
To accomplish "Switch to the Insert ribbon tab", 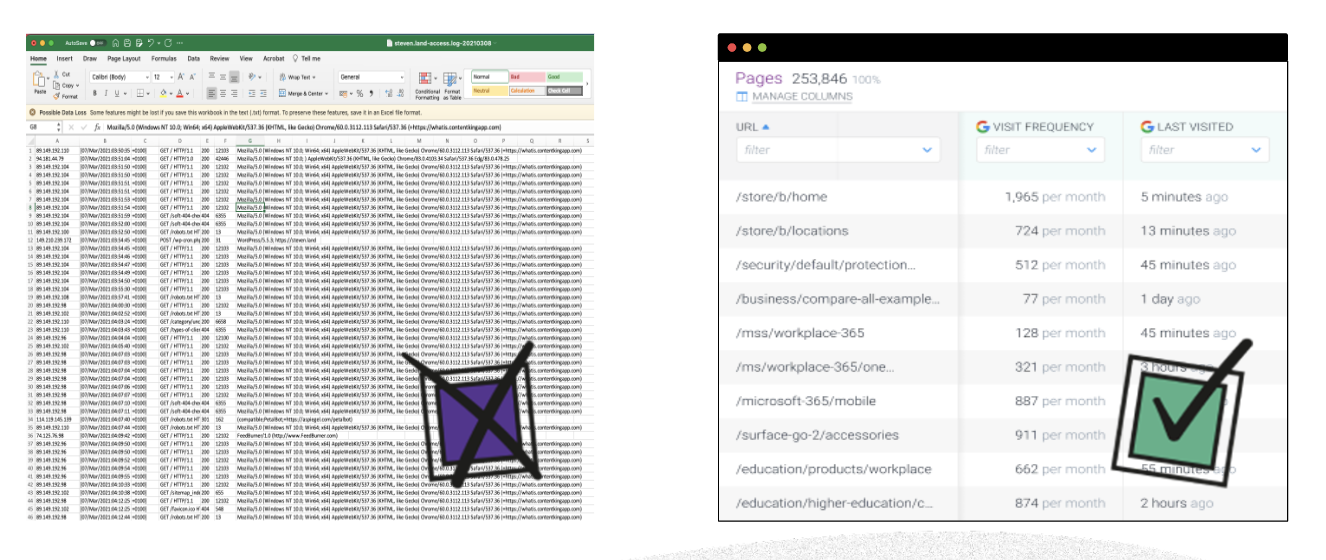I will tap(64, 59).
